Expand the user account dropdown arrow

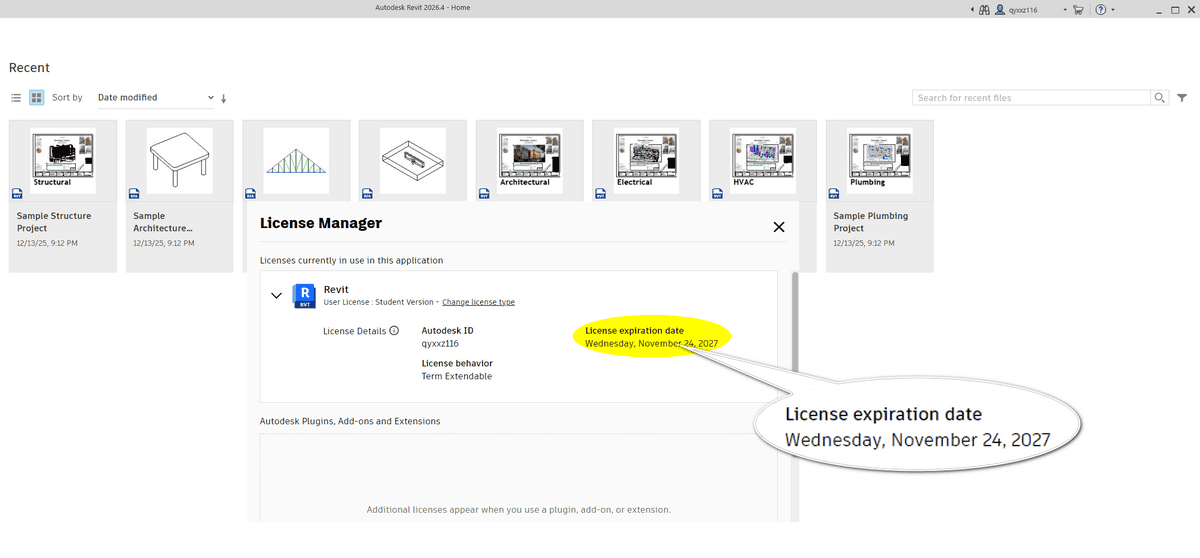[x=1065, y=10]
